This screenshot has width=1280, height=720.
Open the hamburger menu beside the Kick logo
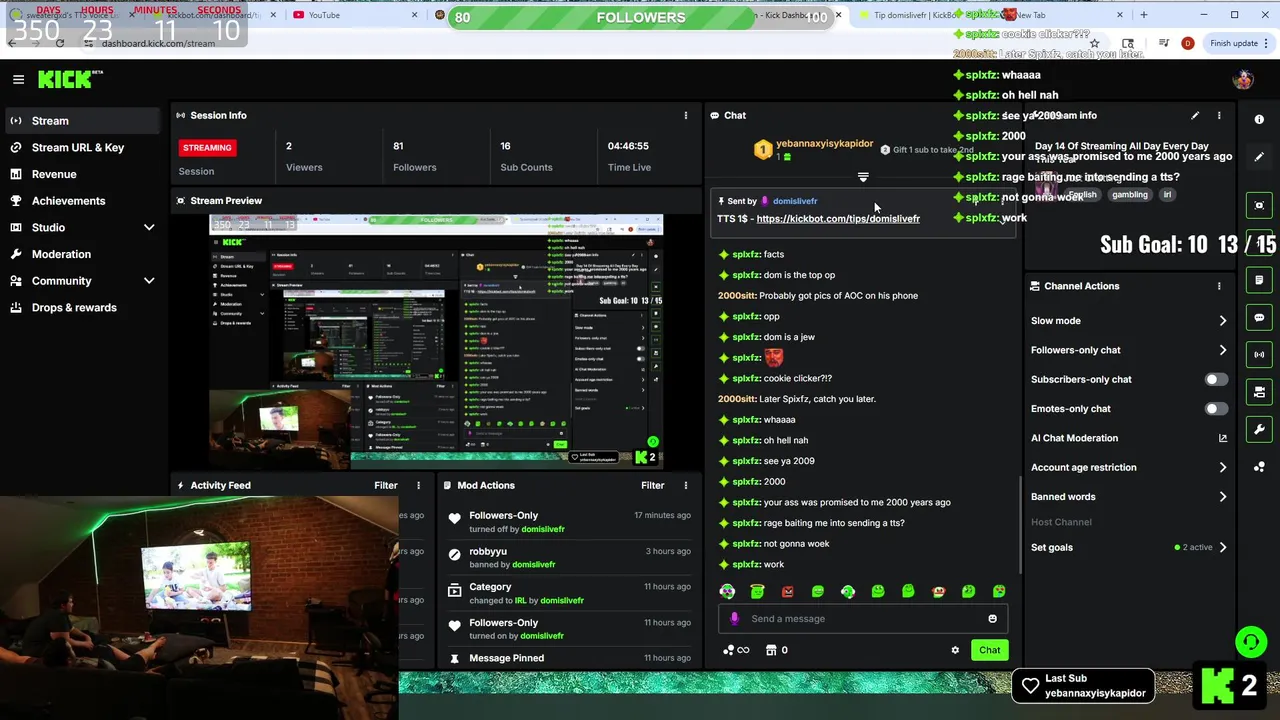(18, 79)
